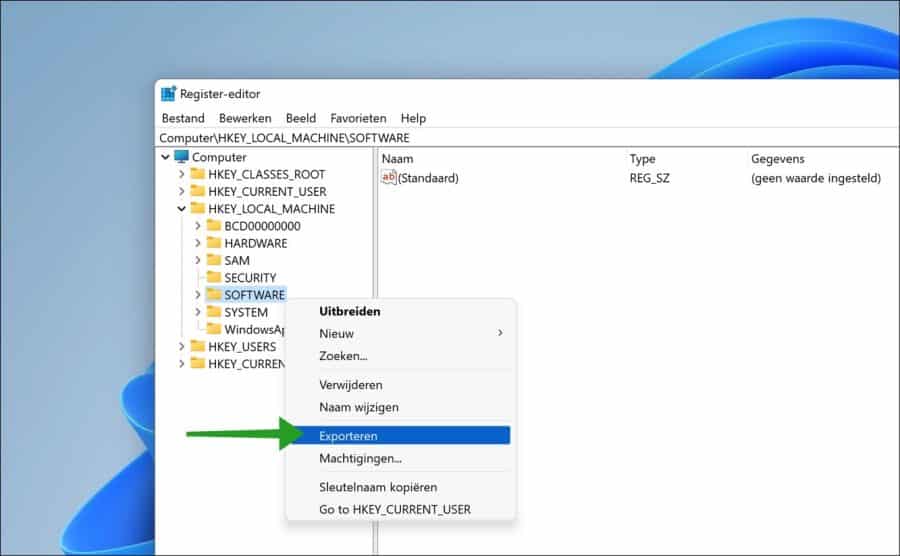Select the SOFTWARE key label
This screenshot has width=900, height=556.
click(x=254, y=295)
